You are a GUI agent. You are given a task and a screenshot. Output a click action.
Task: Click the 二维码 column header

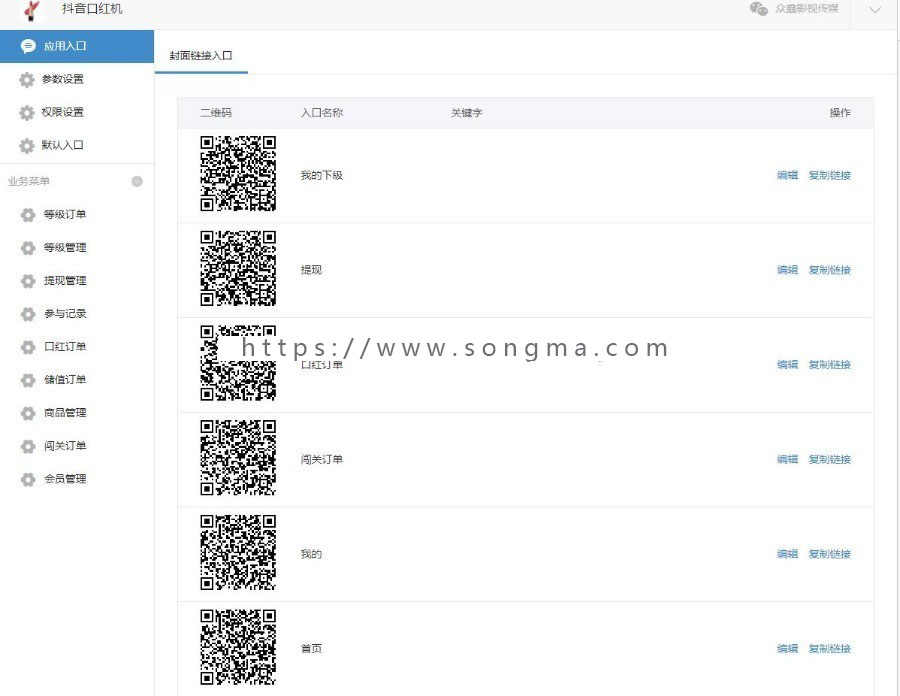pyautogui.click(x=216, y=112)
